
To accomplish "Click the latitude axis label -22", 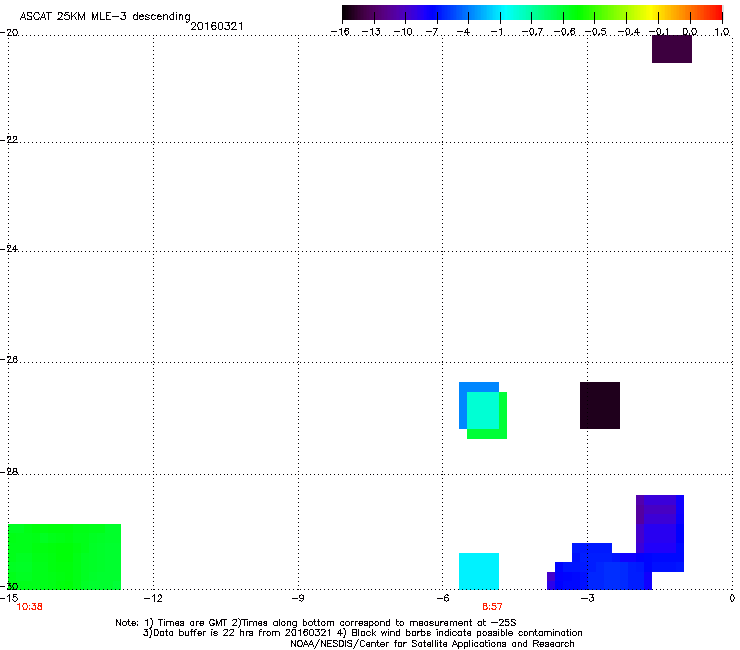I will pos(9,140).
